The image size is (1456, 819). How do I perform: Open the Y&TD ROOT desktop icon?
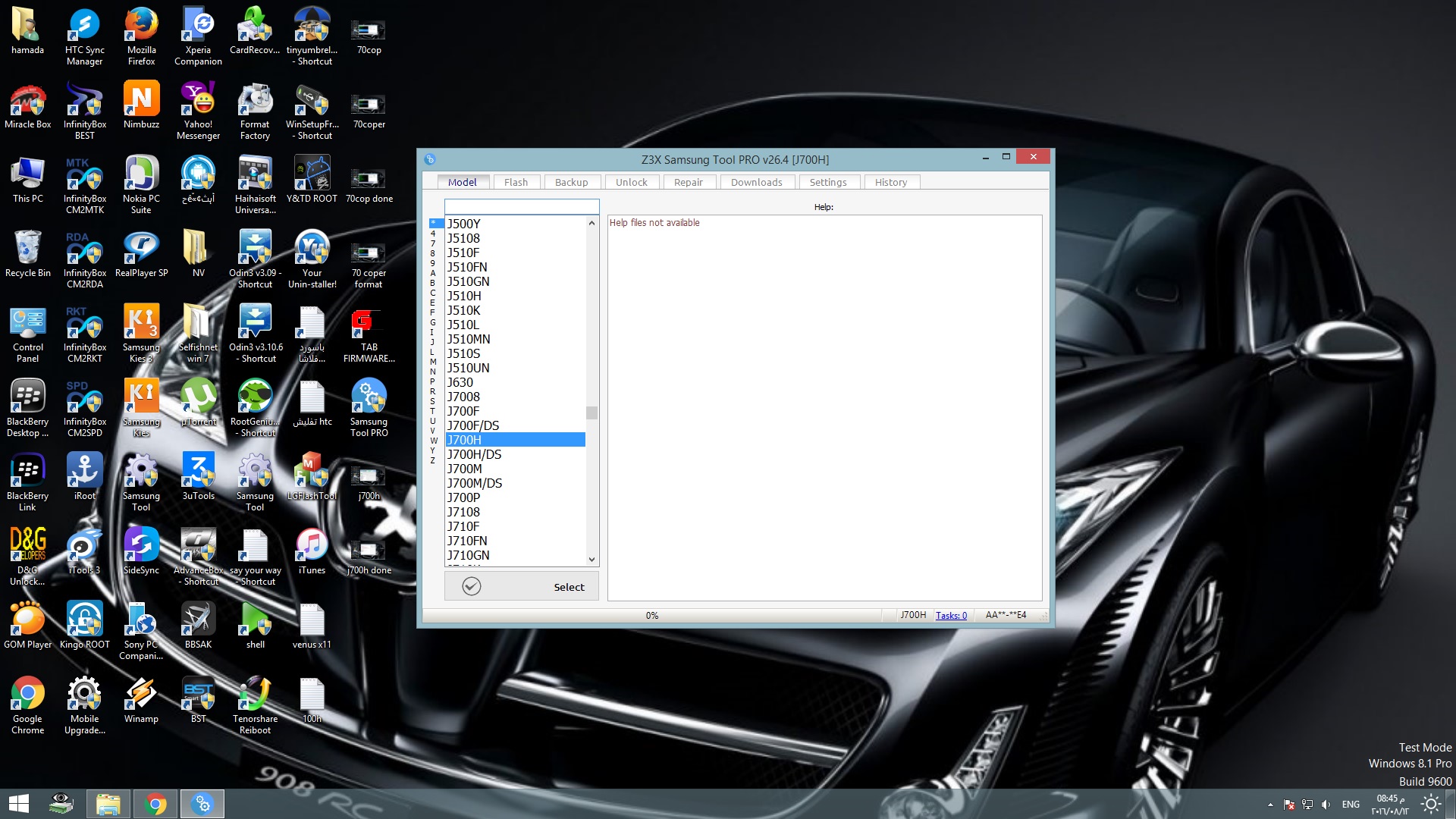312,181
